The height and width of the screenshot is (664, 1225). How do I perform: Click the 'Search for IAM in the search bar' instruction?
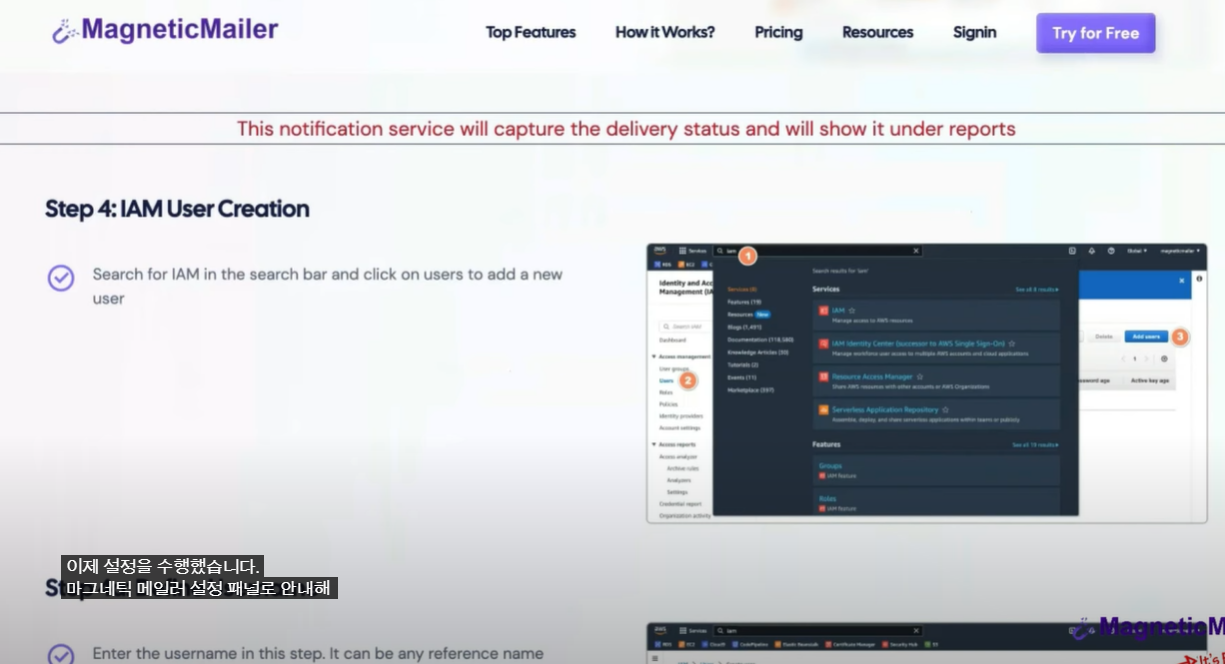pos(328,286)
